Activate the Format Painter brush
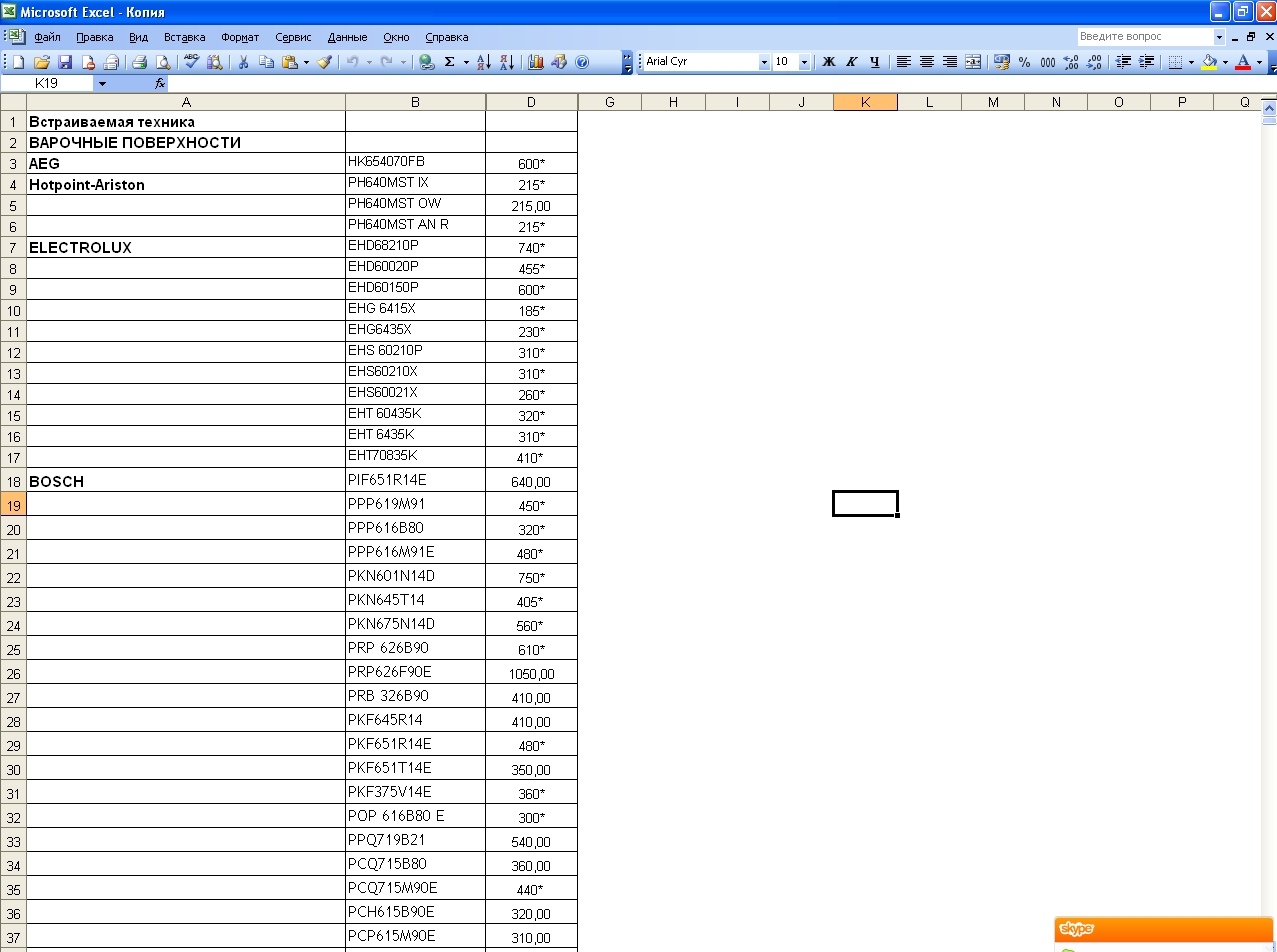 coord(324,62)
